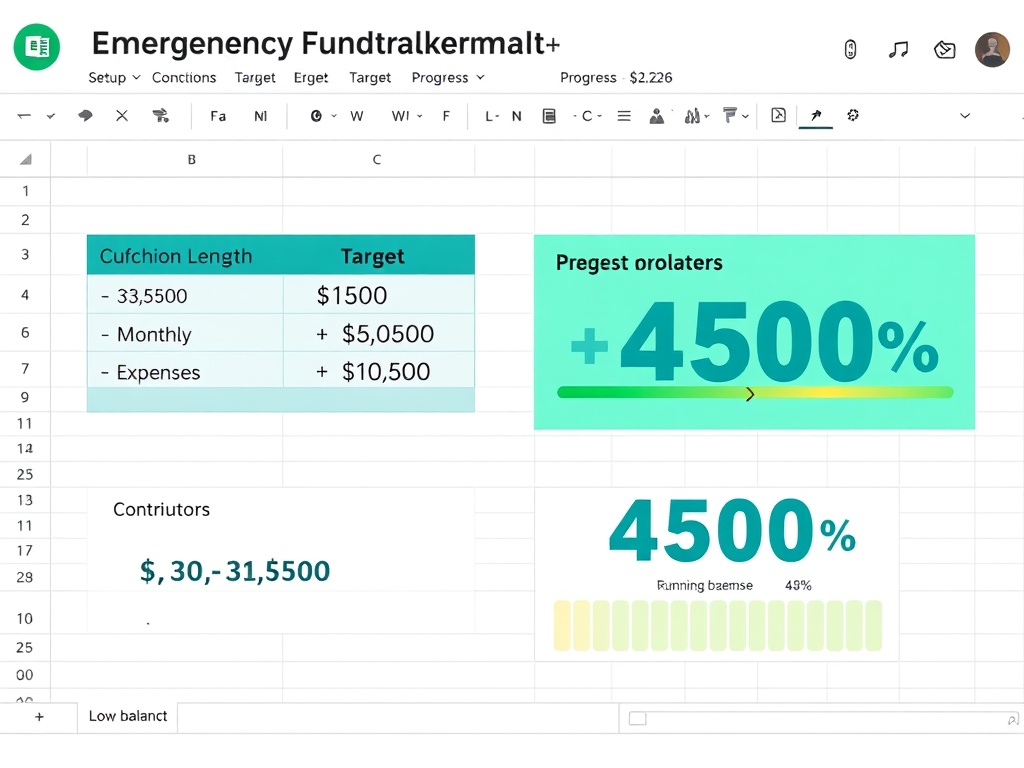This screenshot has width=1024, height=768.
Task: Click the Cufchion Length header cell
Action: tap(185, 255)
